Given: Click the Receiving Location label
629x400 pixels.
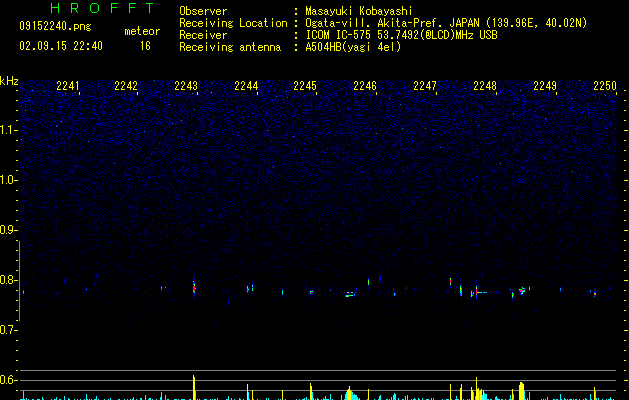Looking at the screenshot, I should 233,23.
